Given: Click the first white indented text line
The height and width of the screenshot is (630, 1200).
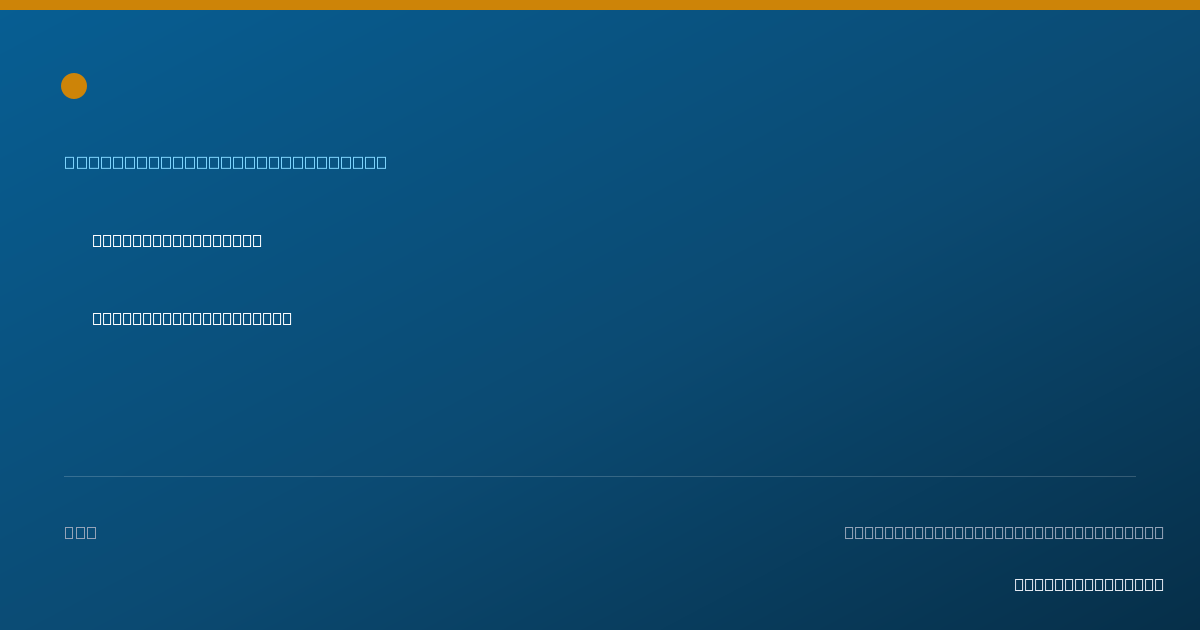Looking at the screenshot, I should pyautogui.click(x=177, y=240).
